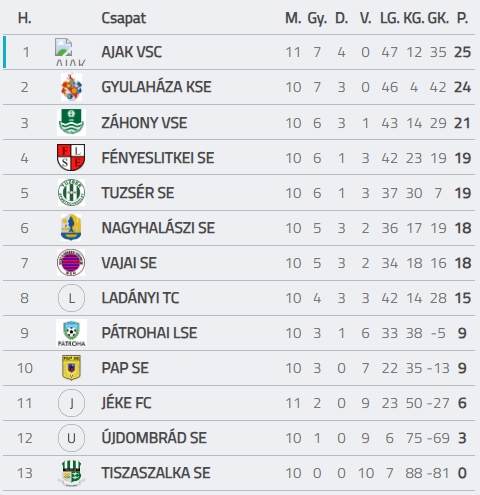Click the Záhony VSE green crest
Image resolution: width=480 pixels, height=495 pixels.
point(71,122)
